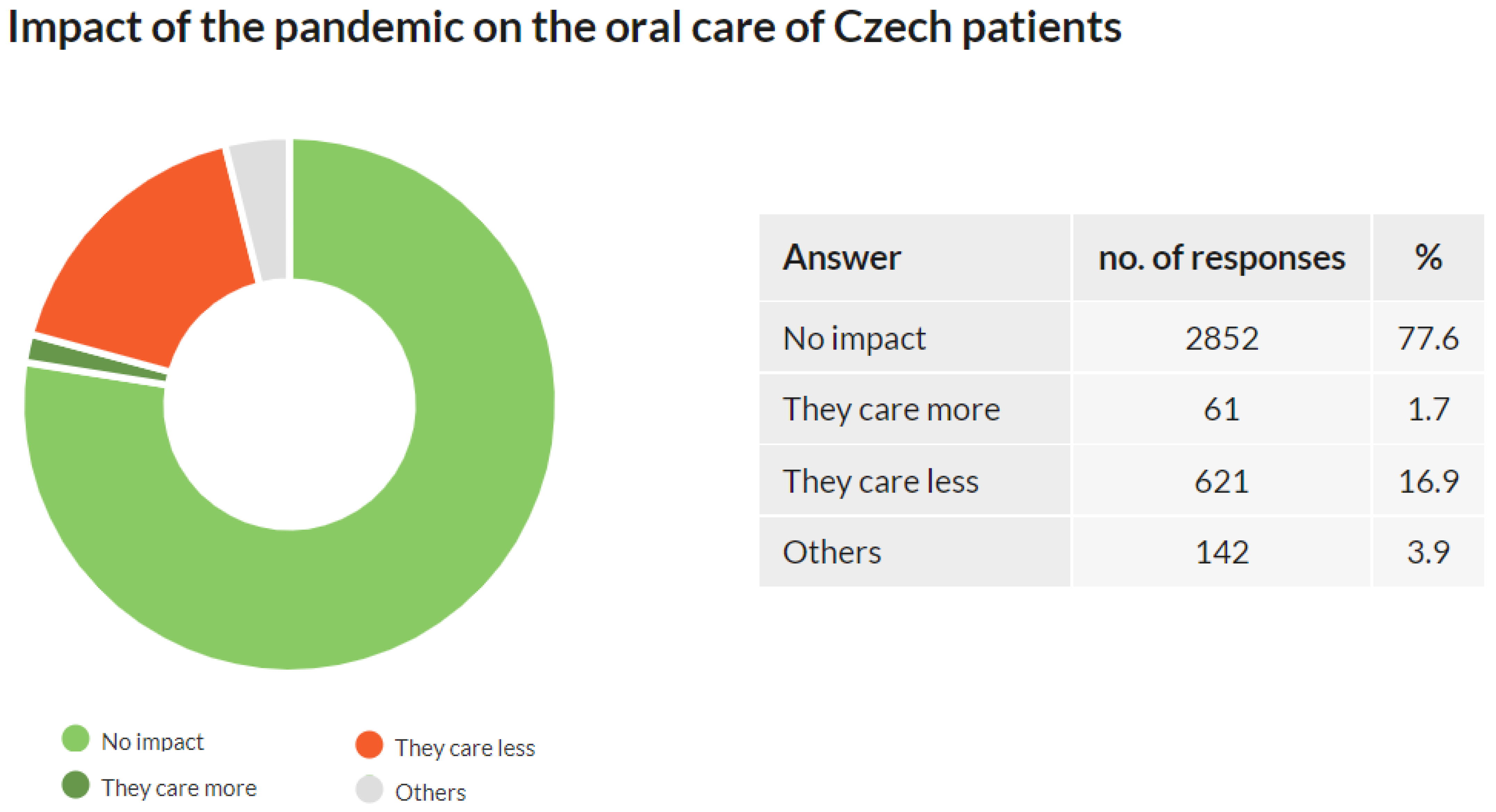Click the 3.9 percentage cell
The width and height of the screenshot is (1496, 812).
coord(1428,552)
